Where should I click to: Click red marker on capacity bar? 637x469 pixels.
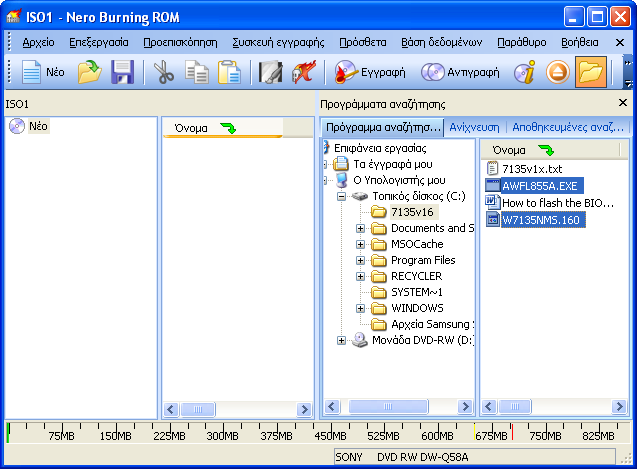(512, 431)
